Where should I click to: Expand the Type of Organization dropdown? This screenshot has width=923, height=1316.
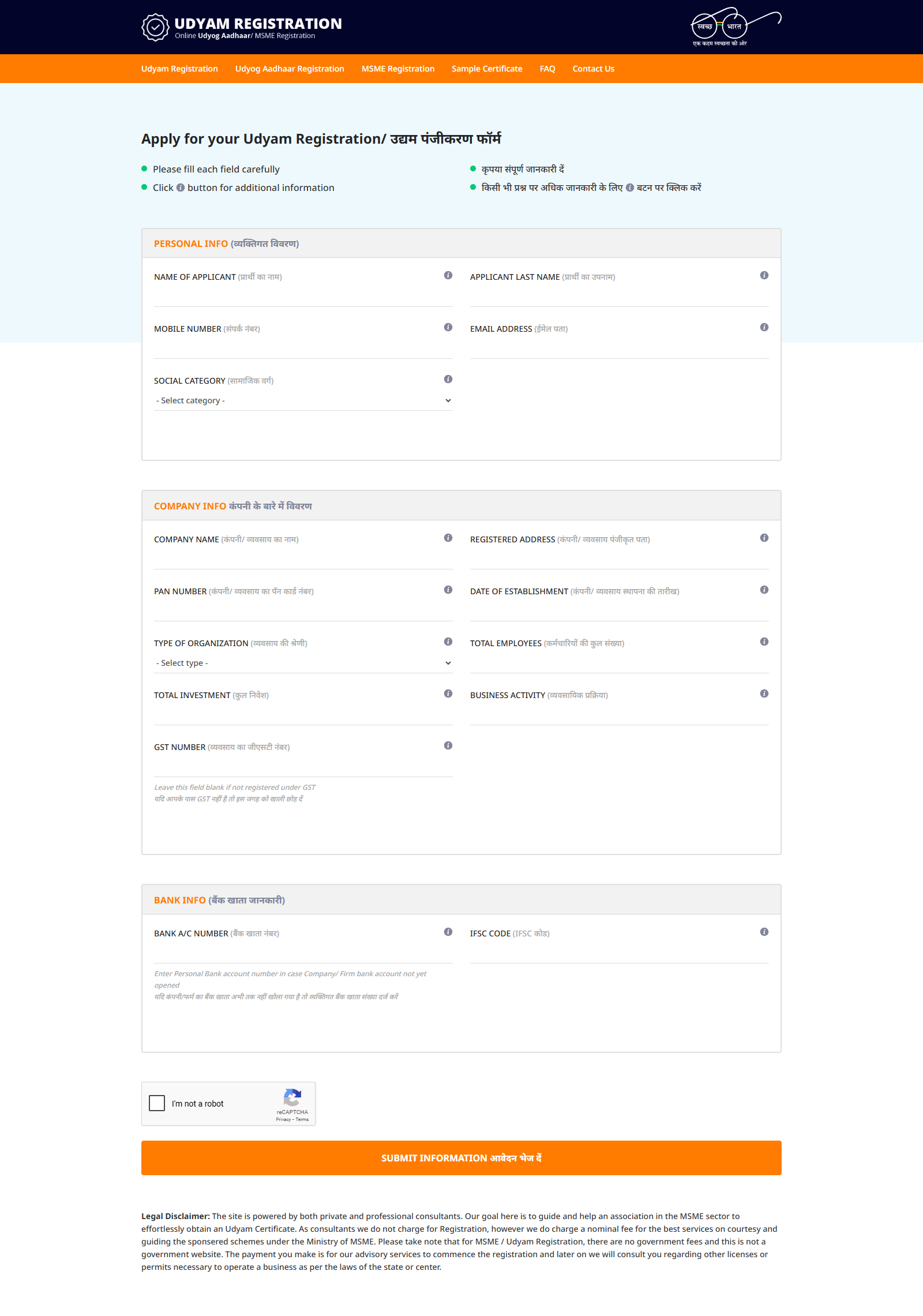pyautogui.click(x=303, y=663)
